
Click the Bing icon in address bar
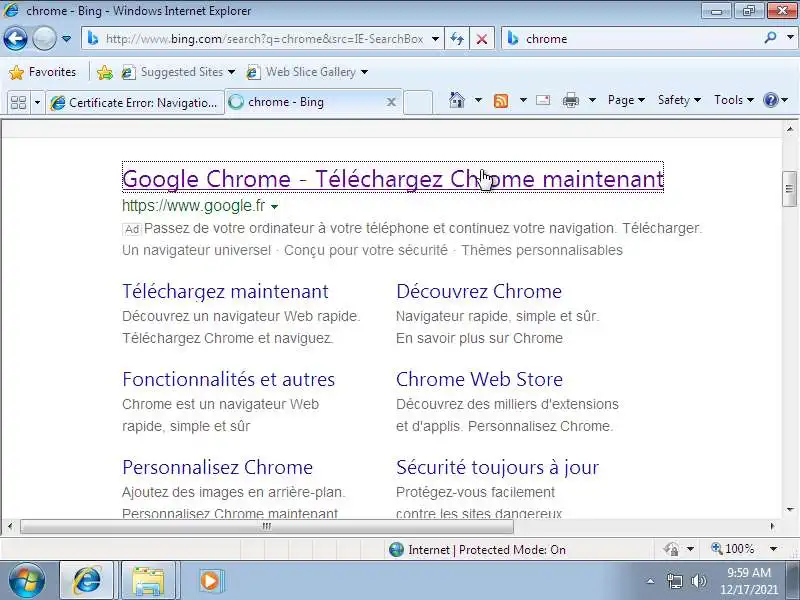tap(92, 38)
